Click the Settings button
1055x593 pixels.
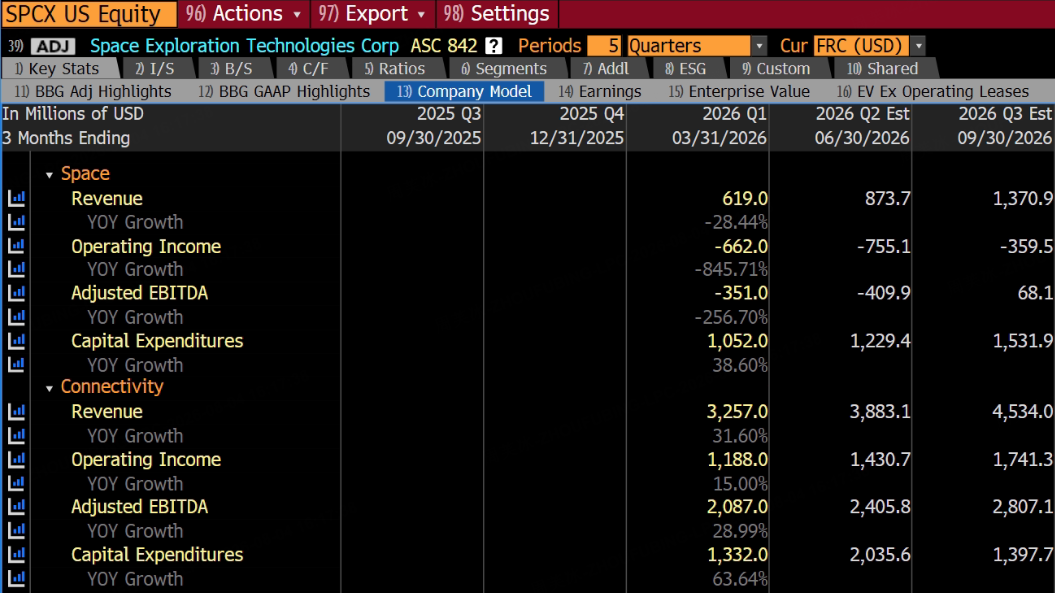497,13
